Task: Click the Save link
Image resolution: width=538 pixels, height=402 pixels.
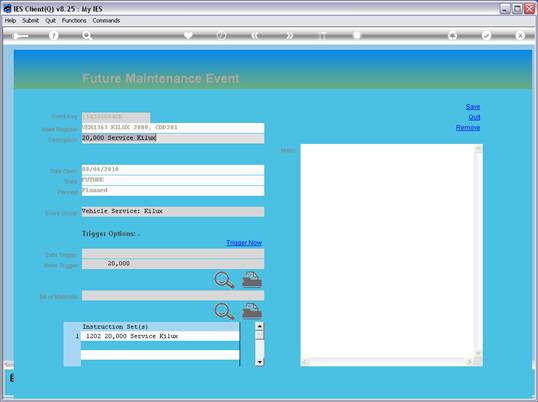Action: 473,107
